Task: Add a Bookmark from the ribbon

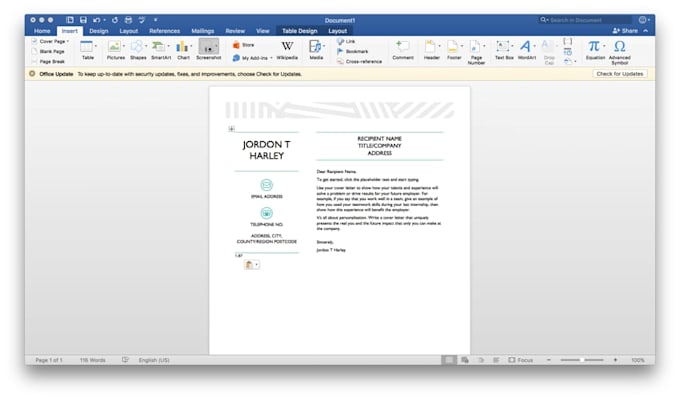Action: coord(353,51)
